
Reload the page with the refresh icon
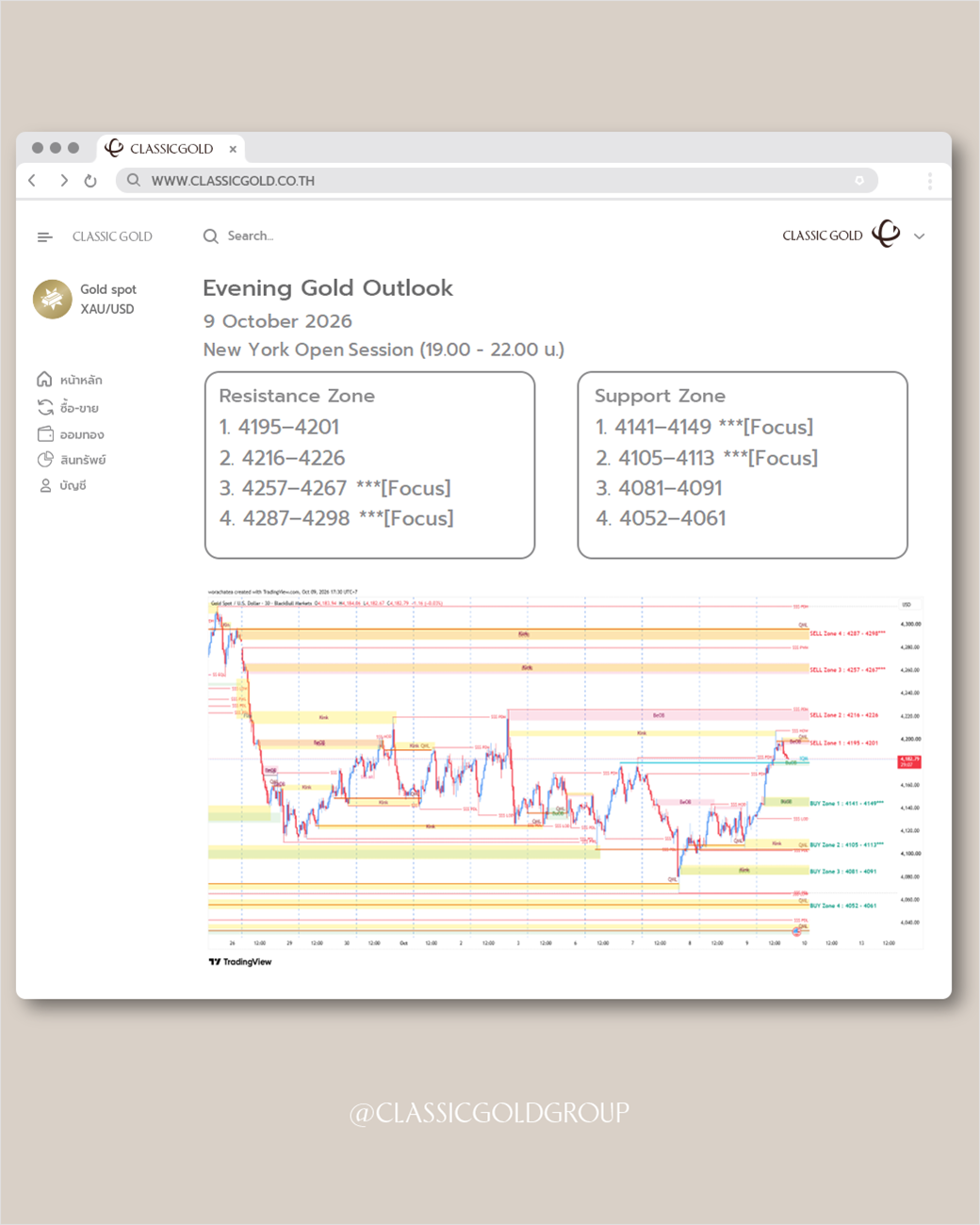coord(90,180)
